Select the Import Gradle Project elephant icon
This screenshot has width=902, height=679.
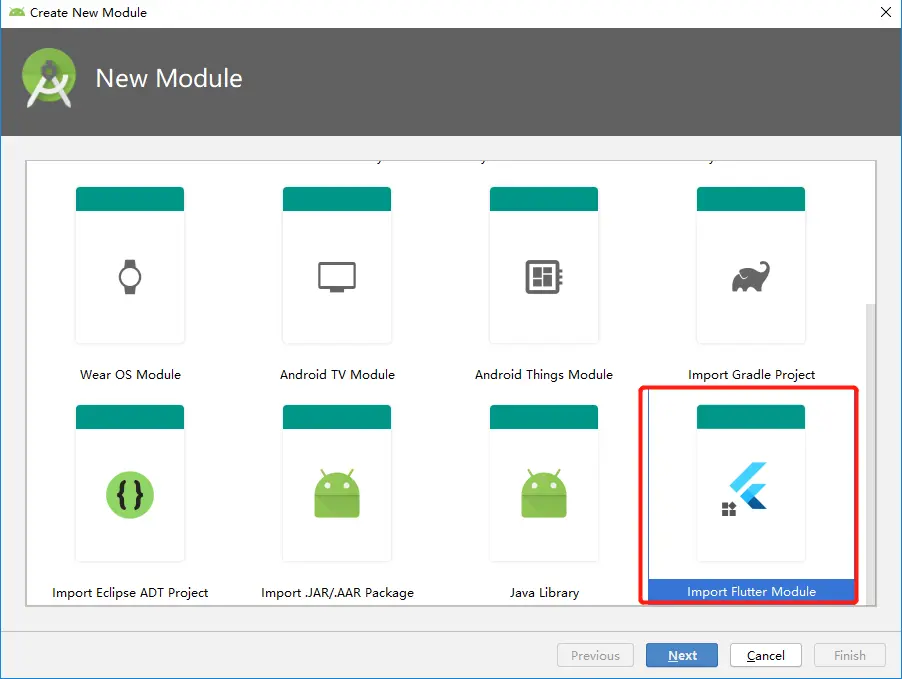pyautogui.click(x=751, y=277)
